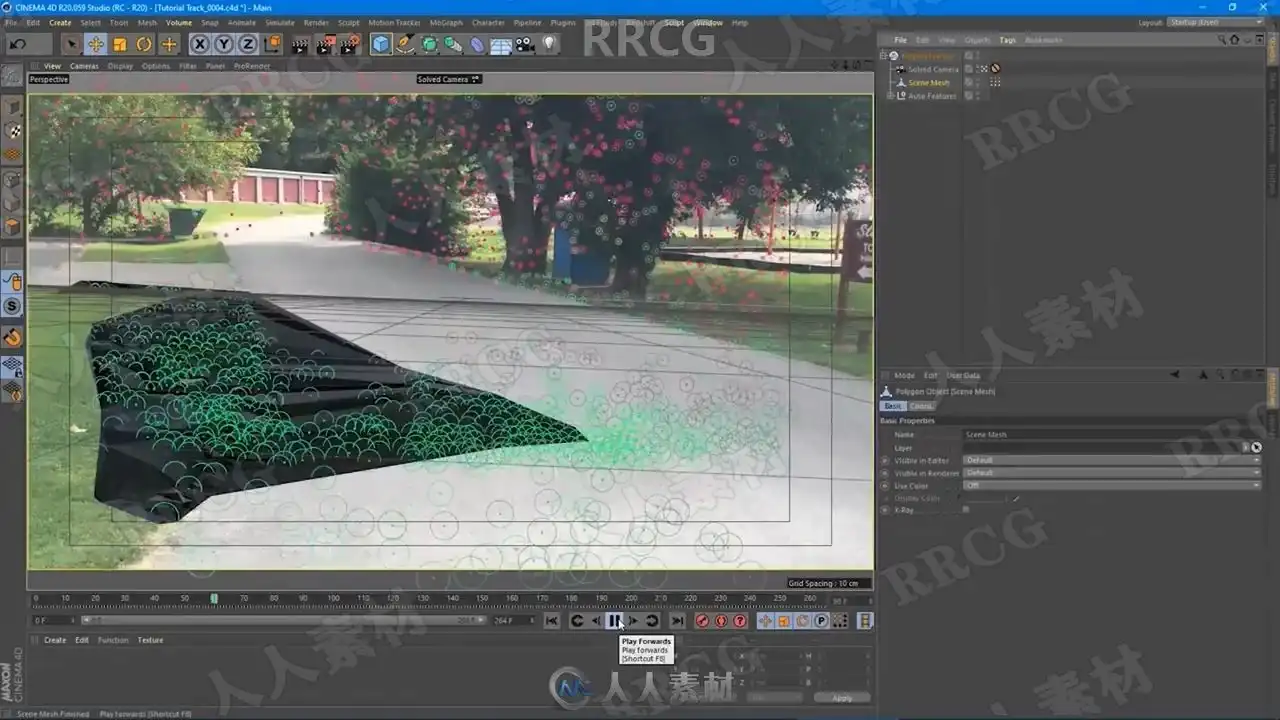Open Attribute Manager Mode menu
Image resolution: width=1280 pixels, height=720 pixels.
[x=904, y=375]
